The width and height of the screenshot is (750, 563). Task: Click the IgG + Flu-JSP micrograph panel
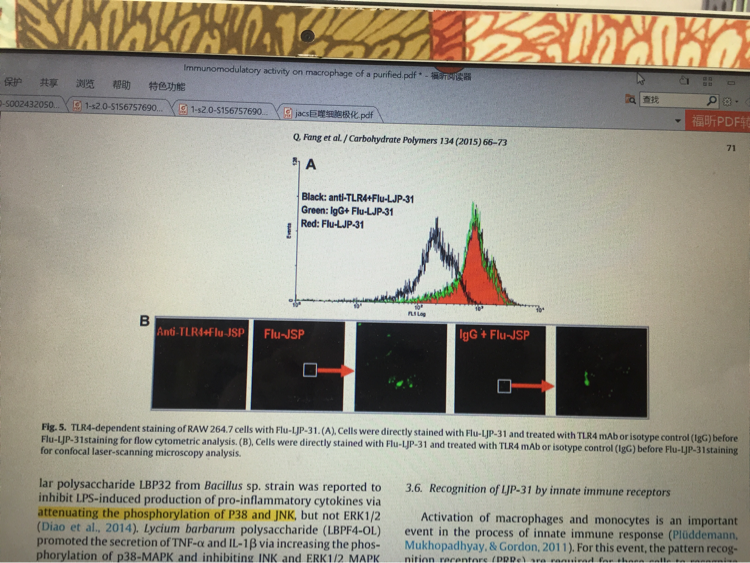pos(500,369)
